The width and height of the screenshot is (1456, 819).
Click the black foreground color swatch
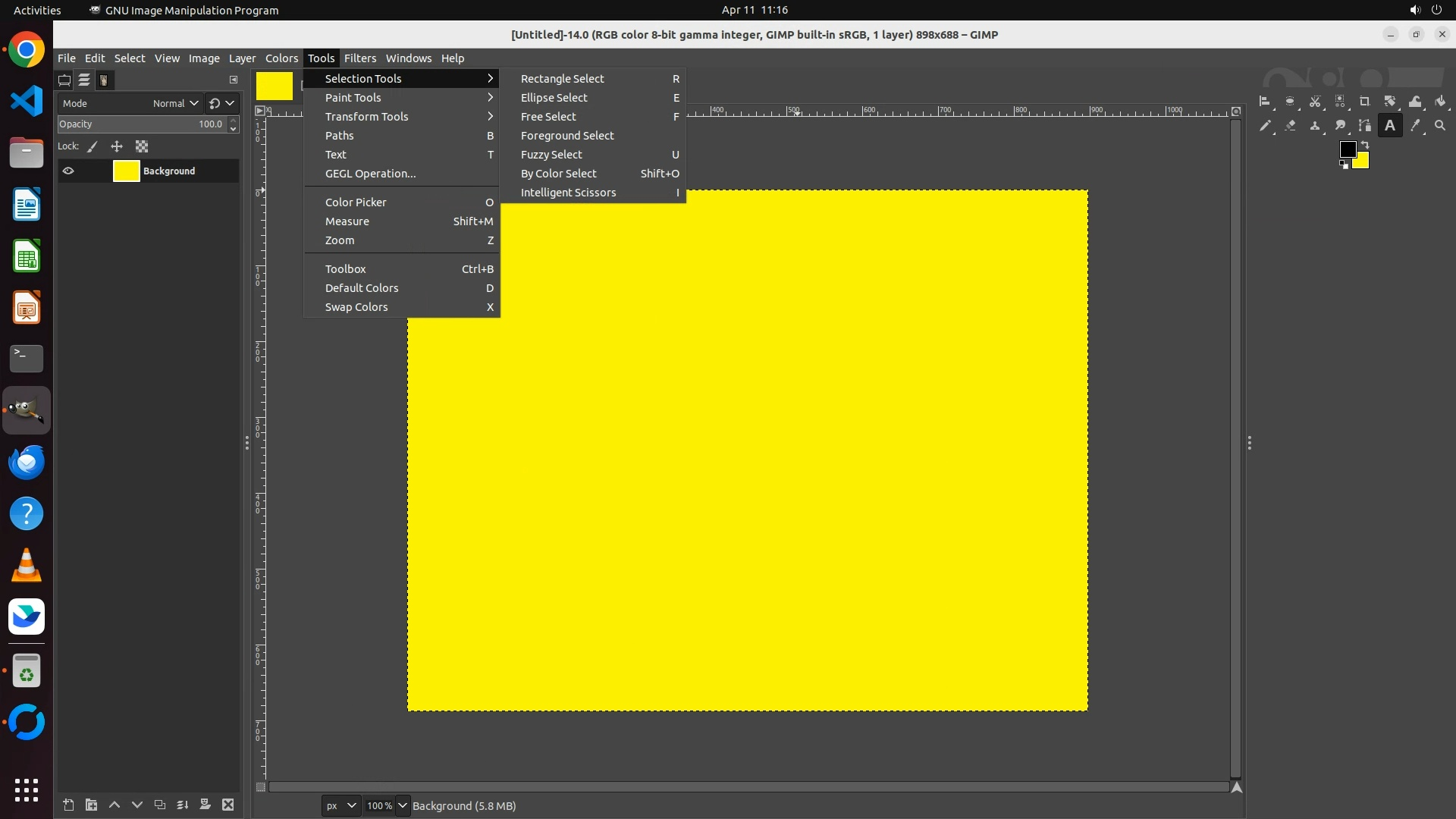coord(1347,149)
